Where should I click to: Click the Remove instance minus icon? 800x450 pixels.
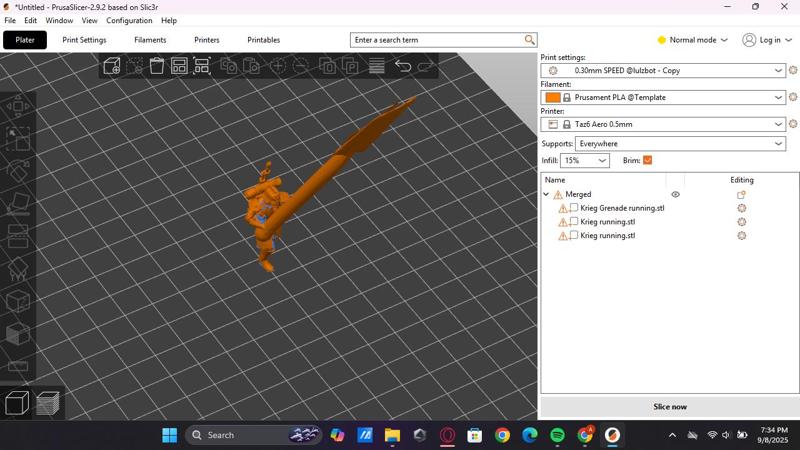click(301, 66)
